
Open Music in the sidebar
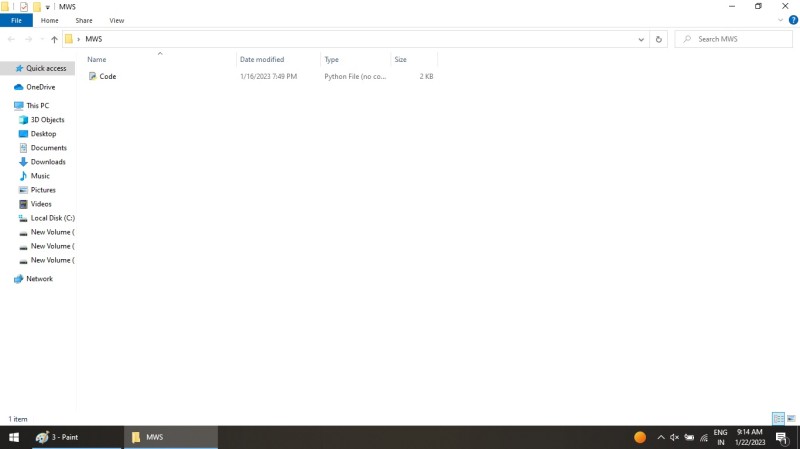(38, 176)
